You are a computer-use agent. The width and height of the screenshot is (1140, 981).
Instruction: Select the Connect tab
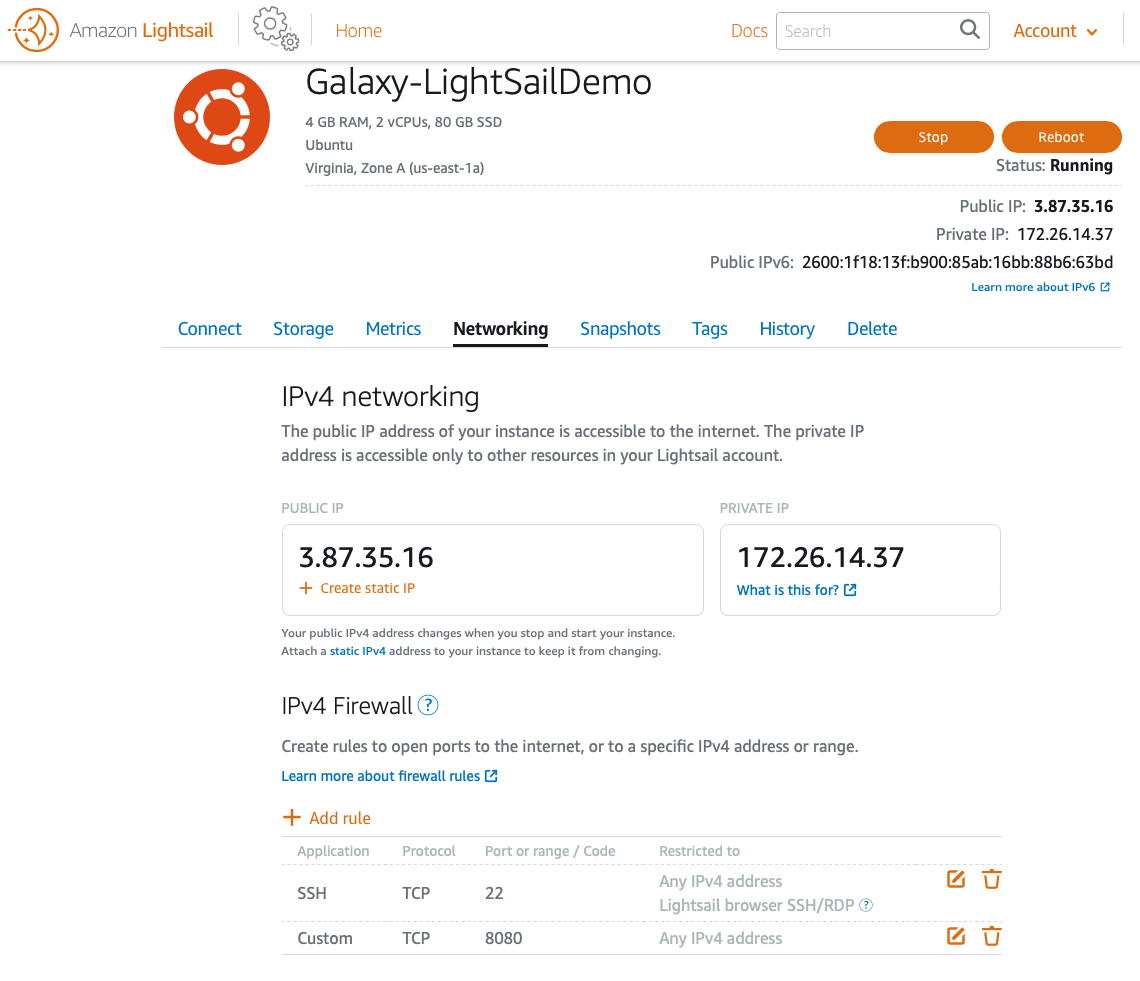[209, 329]
